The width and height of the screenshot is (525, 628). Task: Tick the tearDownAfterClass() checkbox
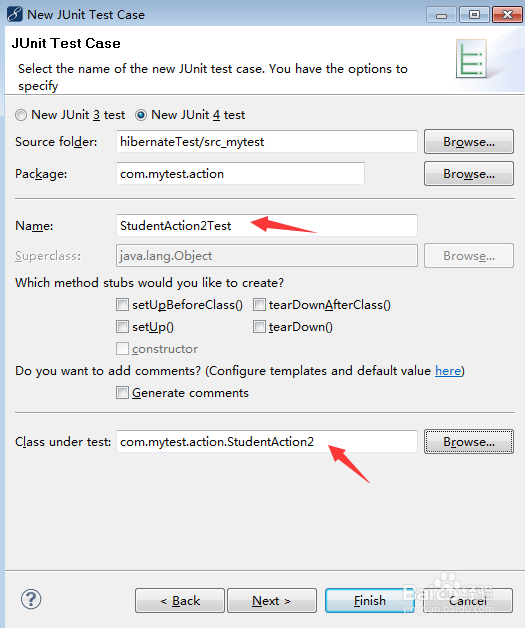pos(259,305)
